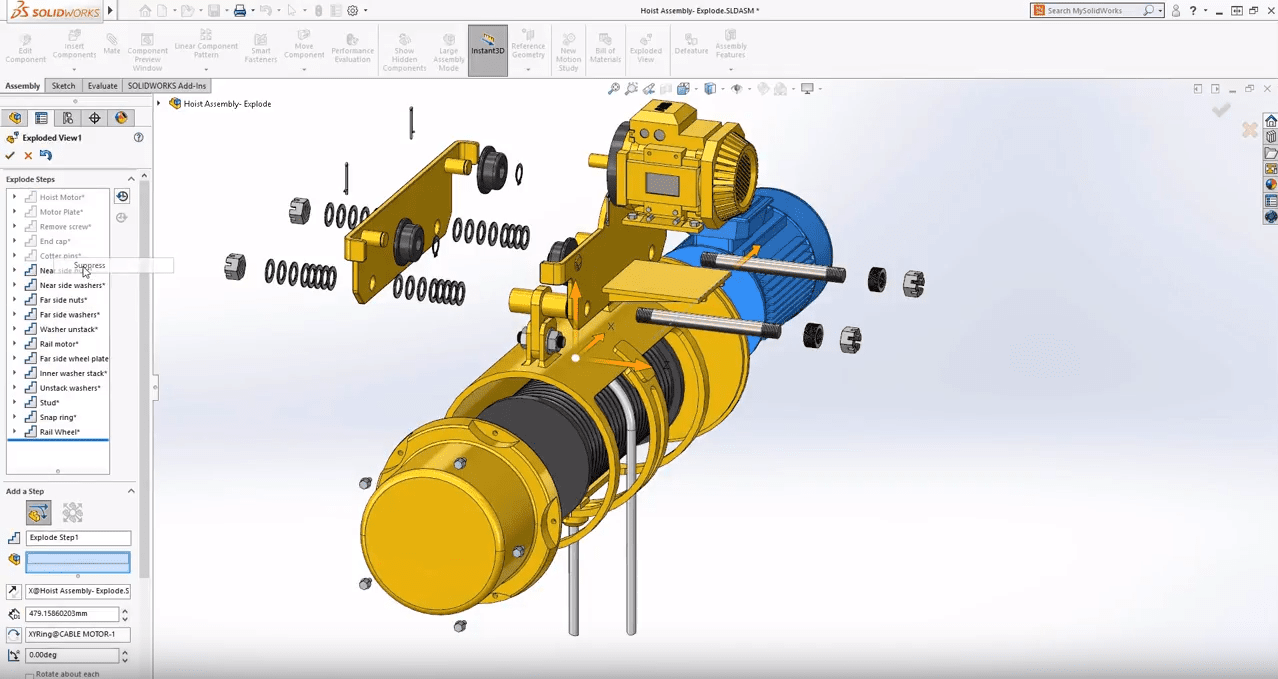This screenshot has height=679, width=1278.
Task: Switch to the SOLIDWORKS Add-Ins tab
Action: 167,86
